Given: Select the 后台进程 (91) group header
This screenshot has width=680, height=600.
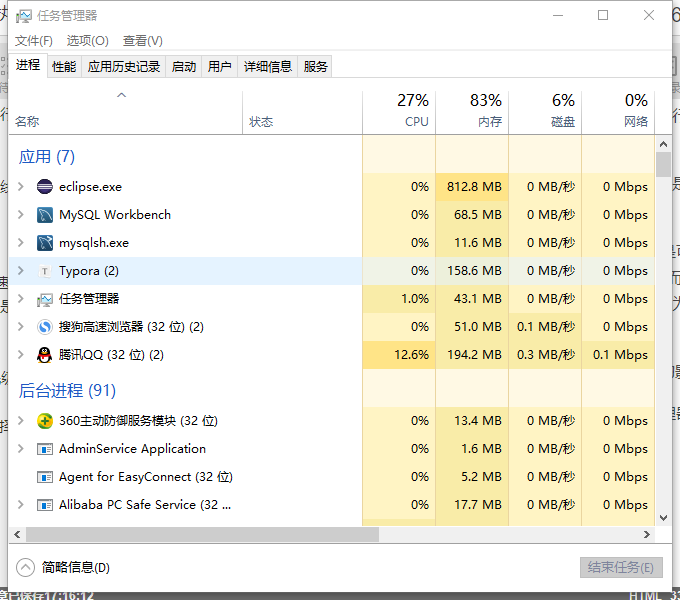Looking at the screenshot, I should click(x=67, y=391).
